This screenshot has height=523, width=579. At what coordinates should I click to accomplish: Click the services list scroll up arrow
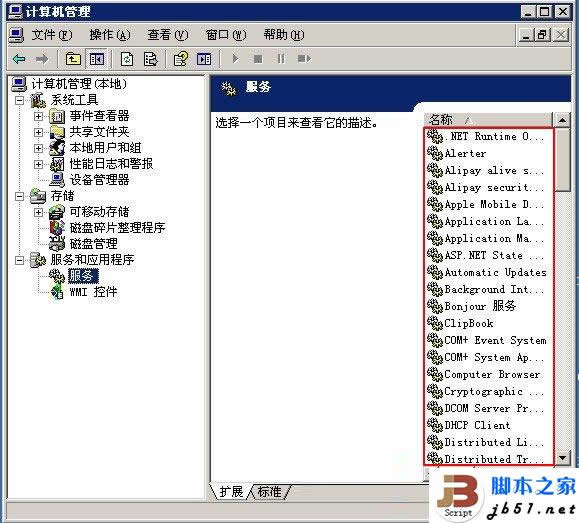click(x=562, y=120)
